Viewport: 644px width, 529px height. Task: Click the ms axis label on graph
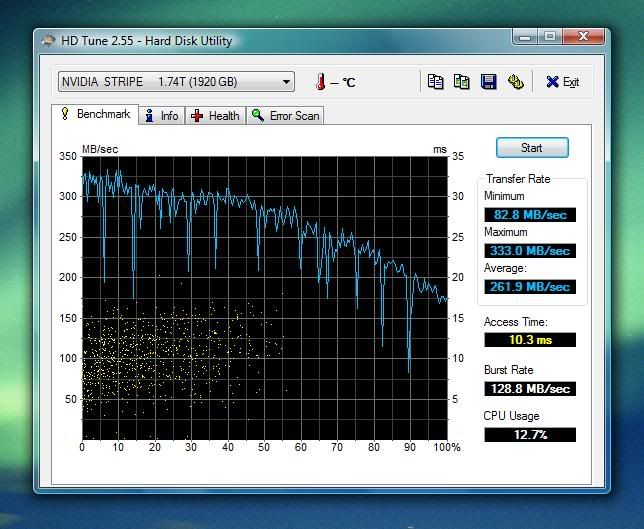point(440,150)
